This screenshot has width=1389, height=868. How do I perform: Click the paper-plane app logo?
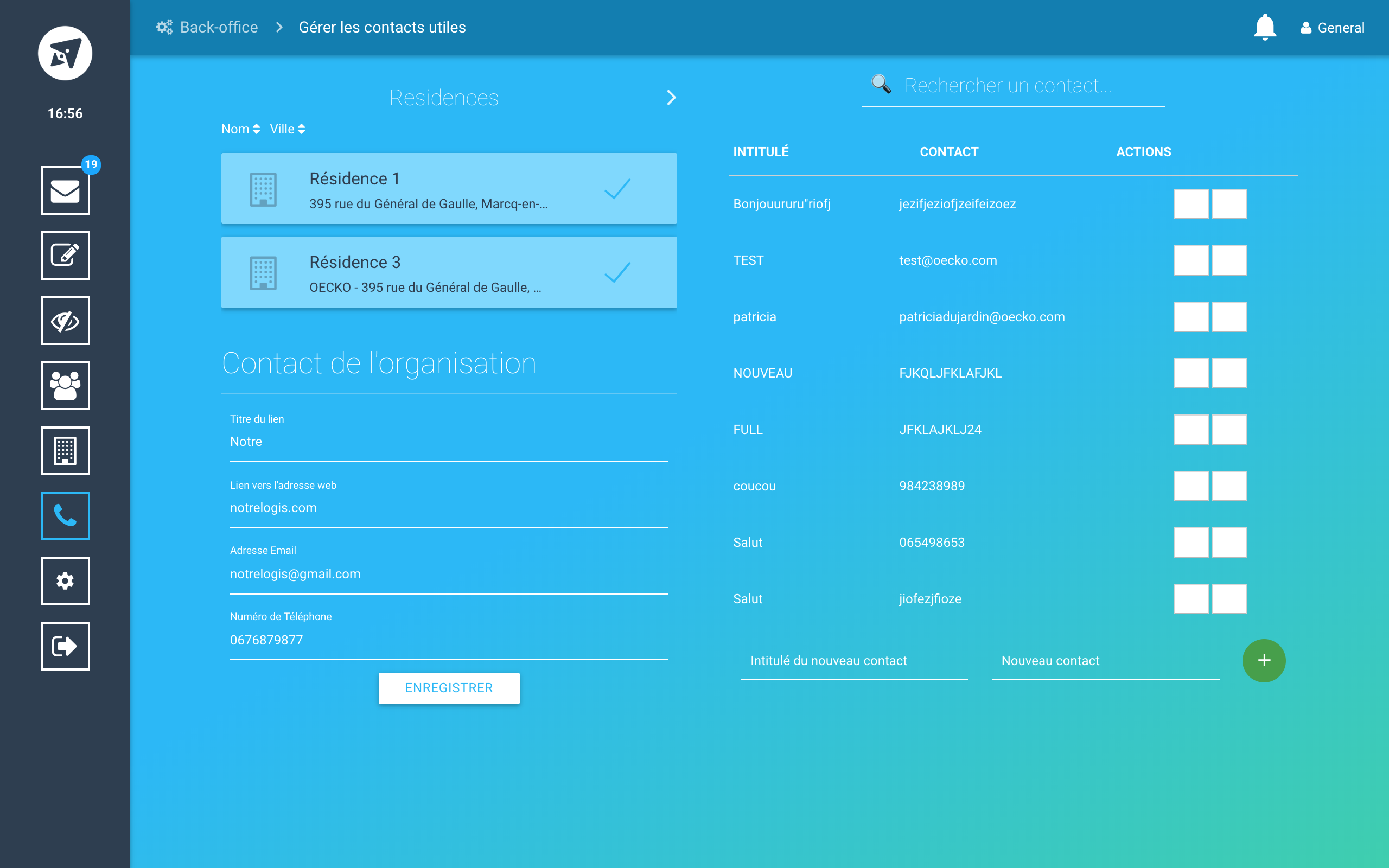point(65,53)
